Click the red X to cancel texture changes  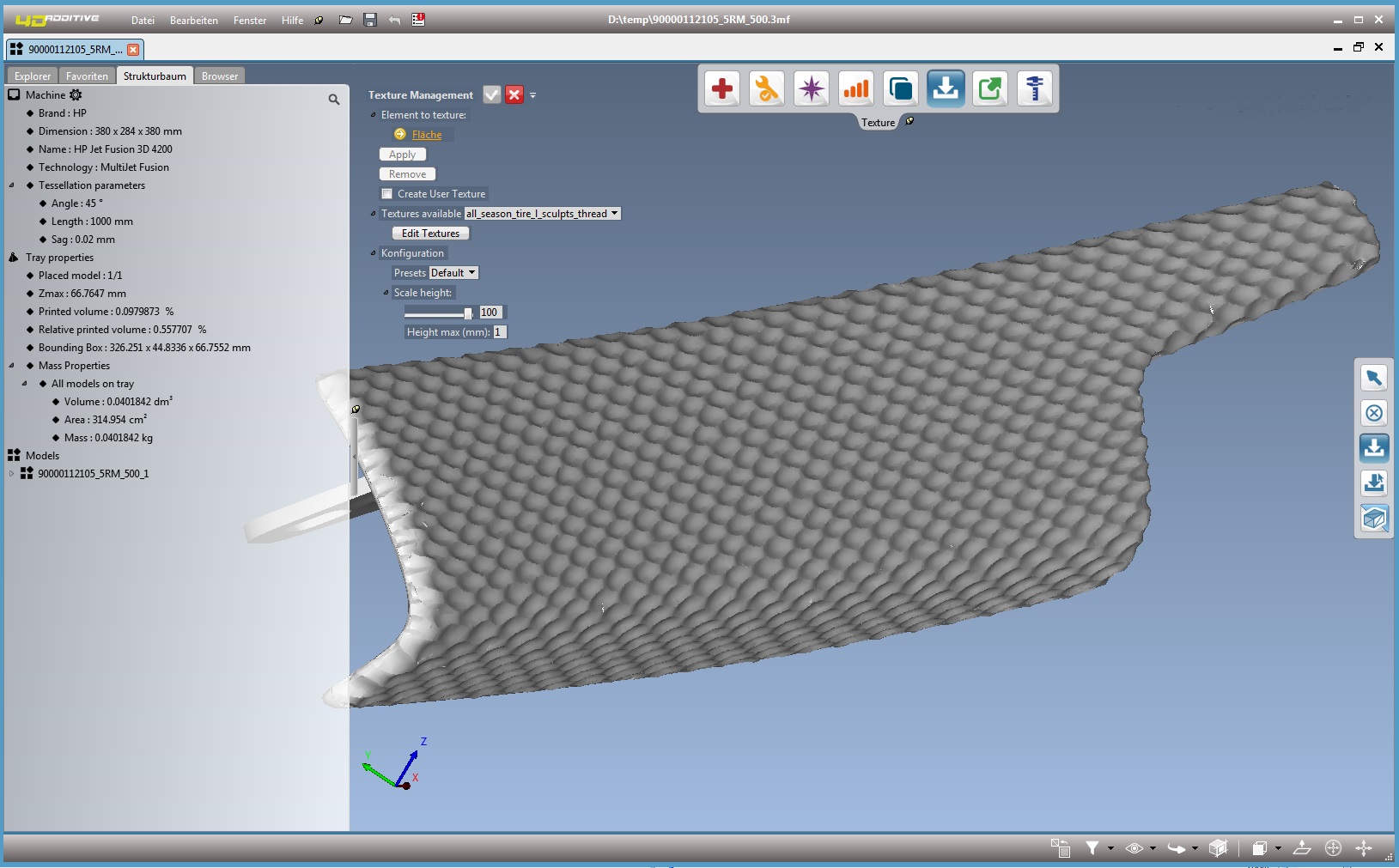pyautogui.click(x=514, y=94)
